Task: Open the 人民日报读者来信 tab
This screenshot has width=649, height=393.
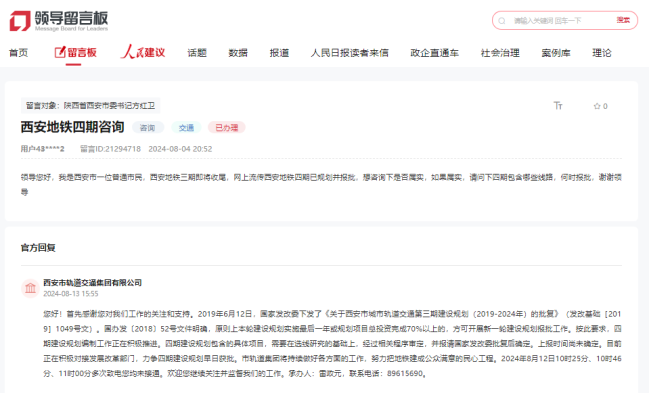Action: click(350, 53)
